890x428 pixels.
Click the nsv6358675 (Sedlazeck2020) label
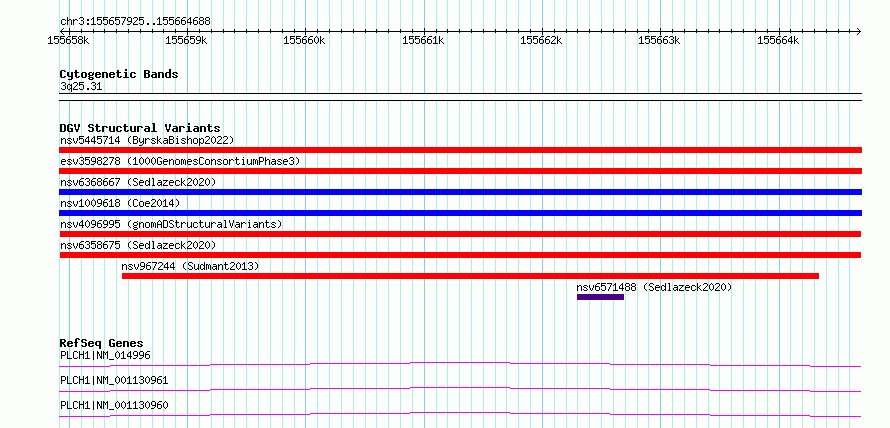pos(138,245)
